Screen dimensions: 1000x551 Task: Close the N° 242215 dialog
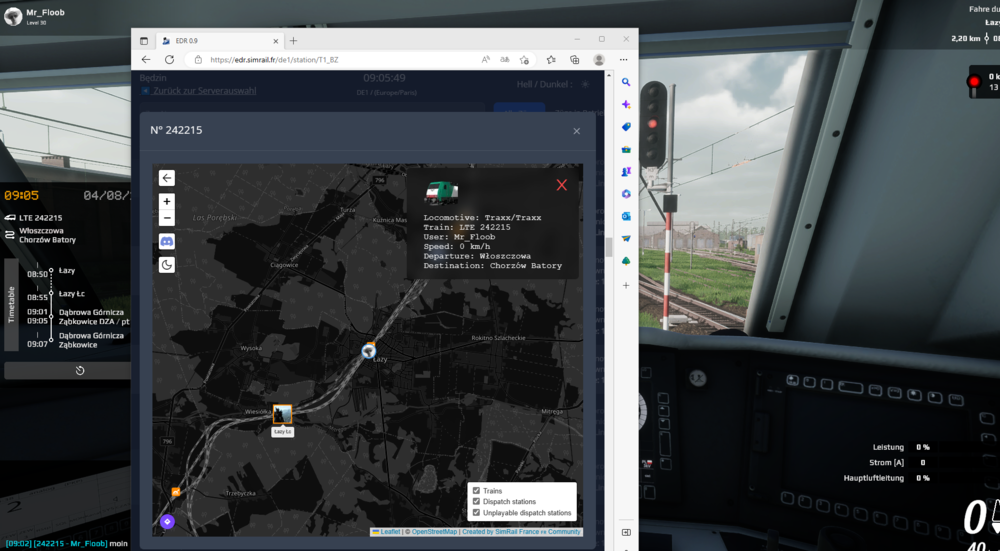576,131
